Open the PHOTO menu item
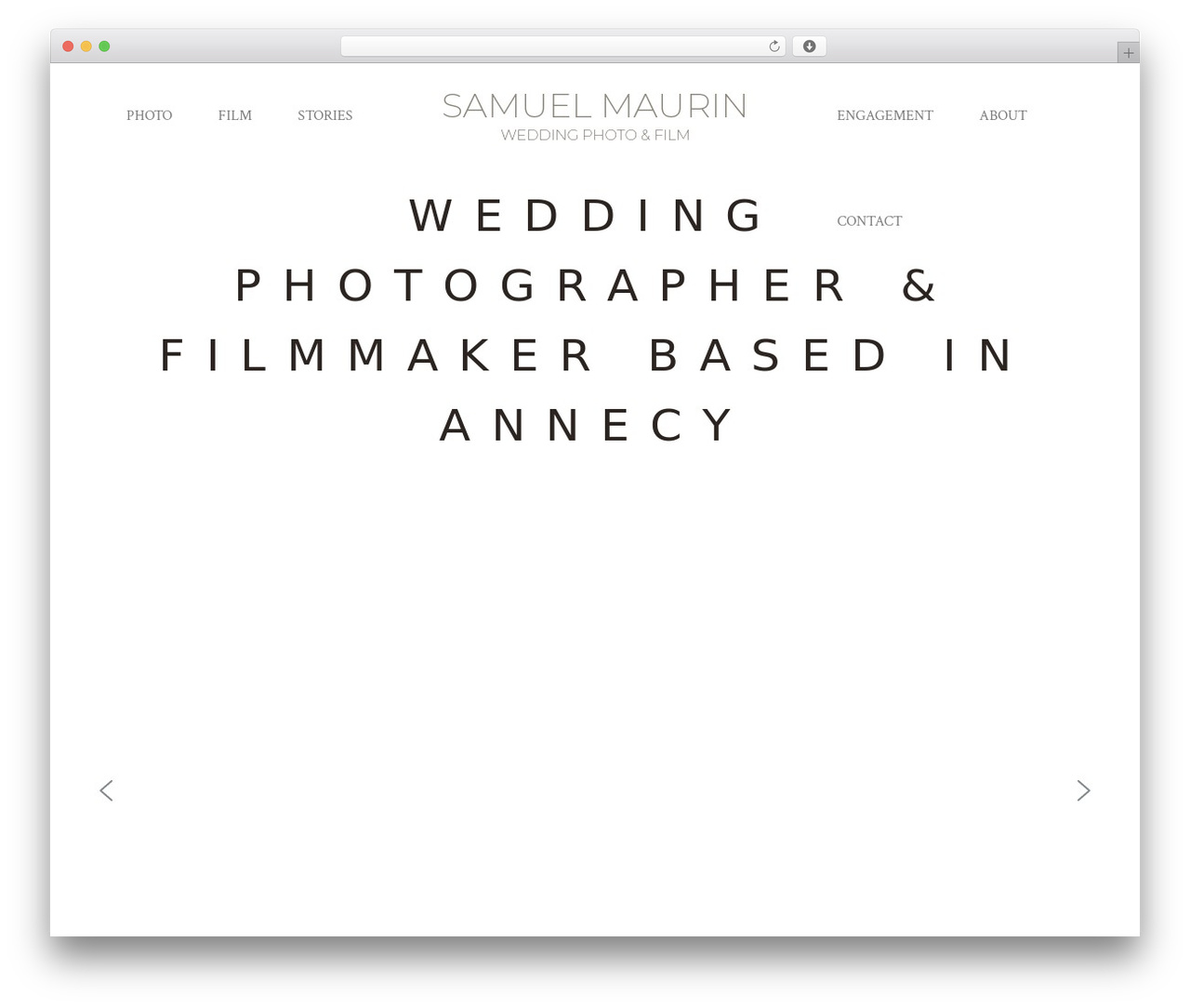 click(149, 115)
